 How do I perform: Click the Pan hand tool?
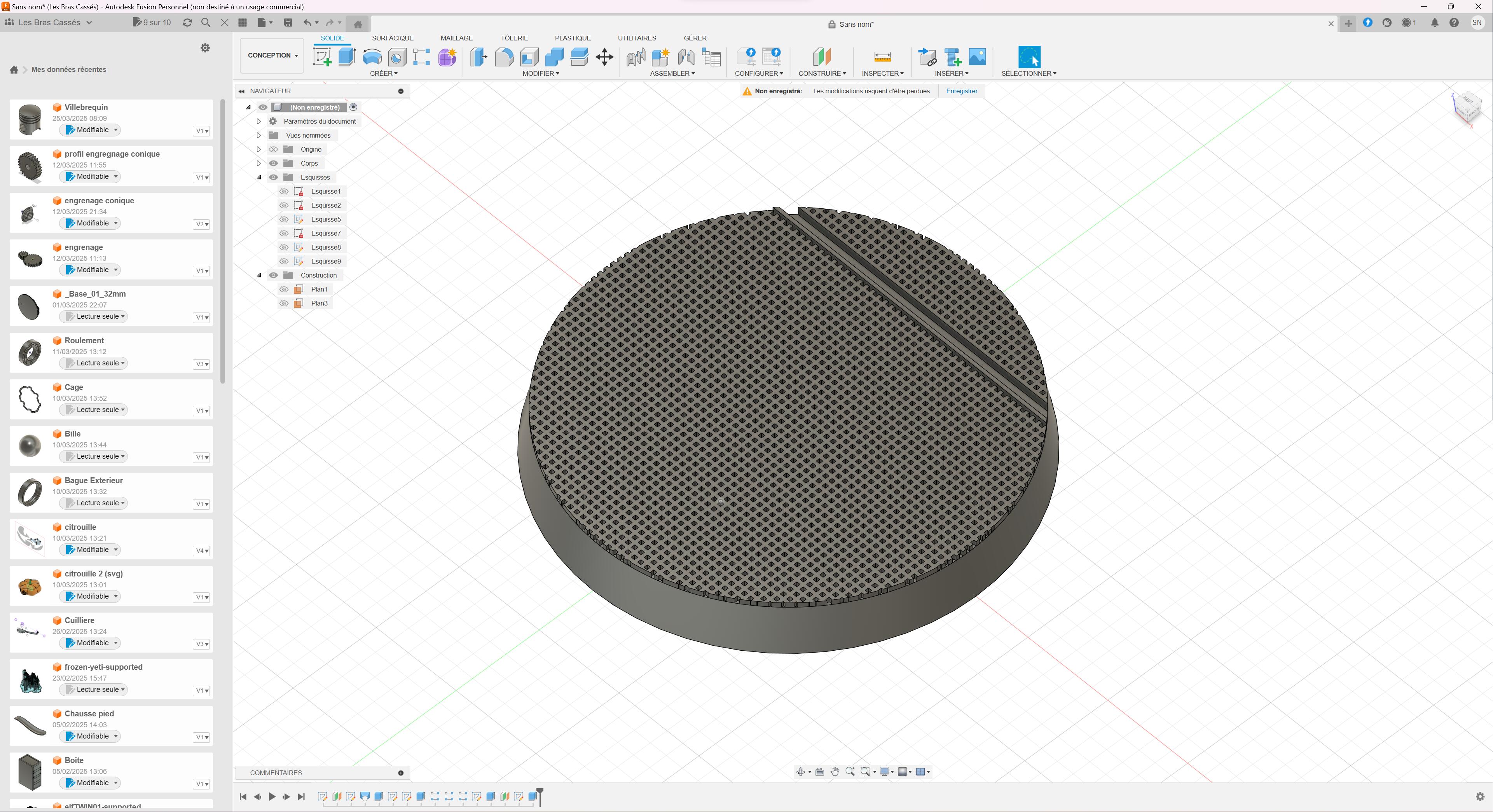835,772
